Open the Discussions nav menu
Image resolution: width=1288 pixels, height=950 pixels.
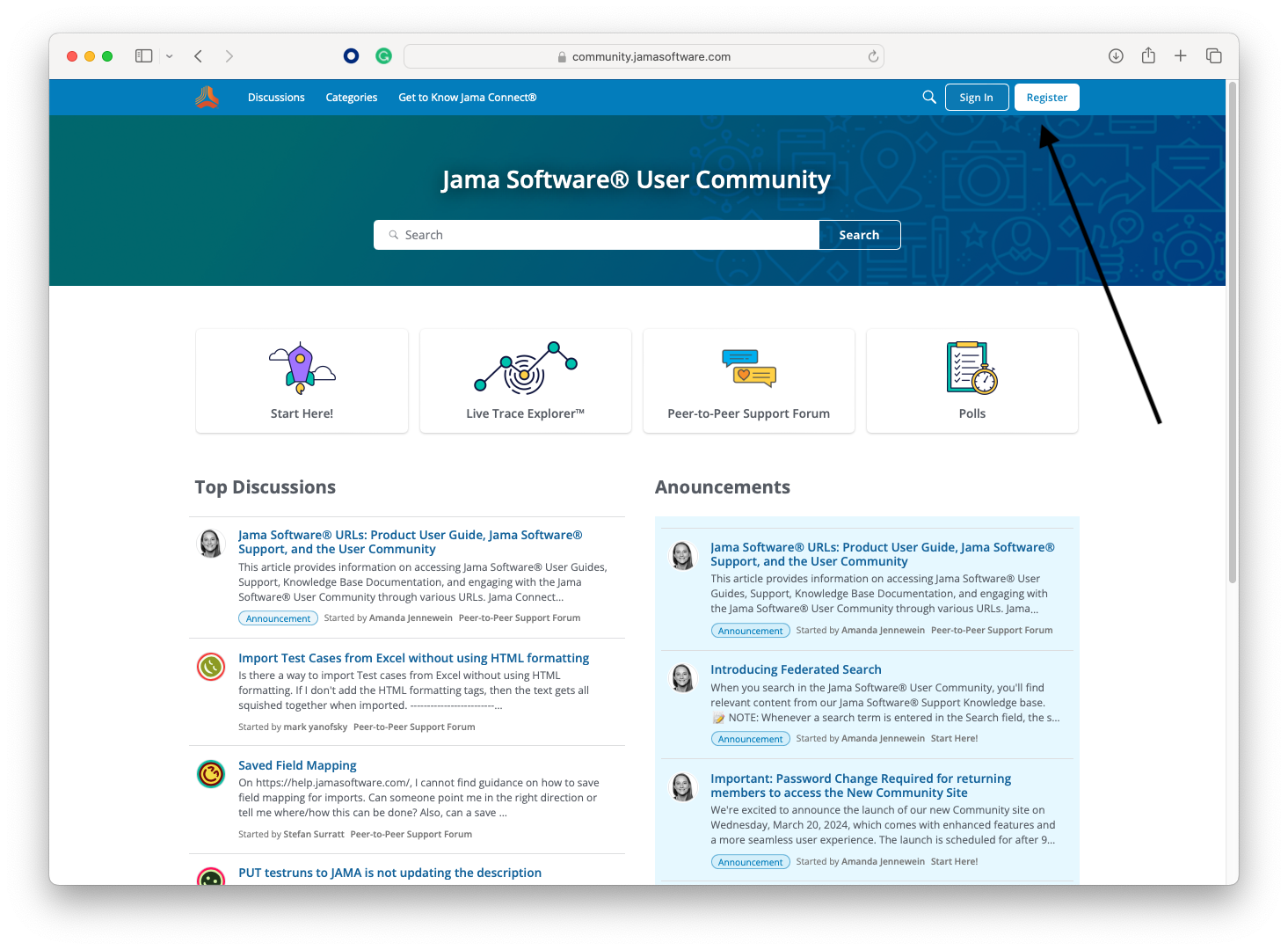pyautogui.click(x=276, y=98)
